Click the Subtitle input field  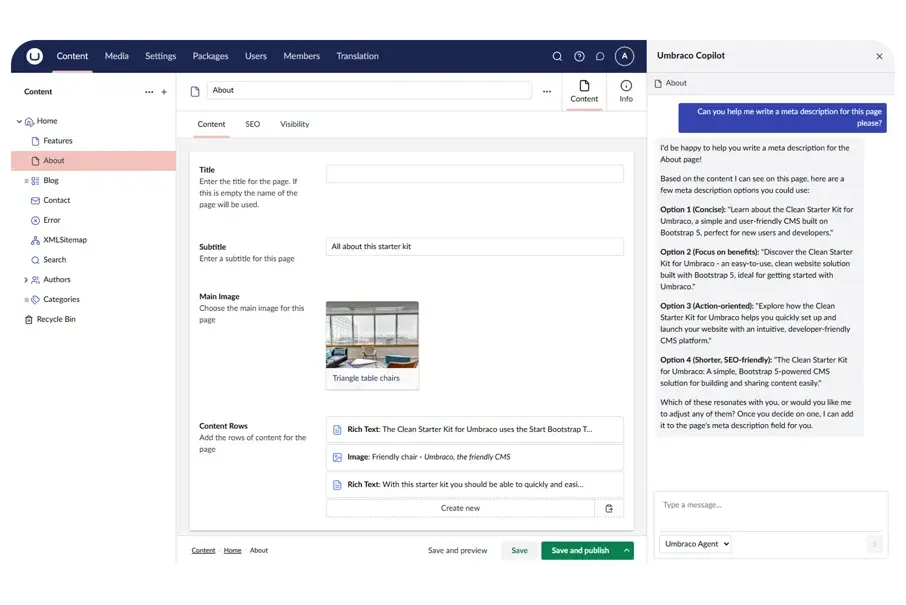pyautogui.click(x=475, y=247)
